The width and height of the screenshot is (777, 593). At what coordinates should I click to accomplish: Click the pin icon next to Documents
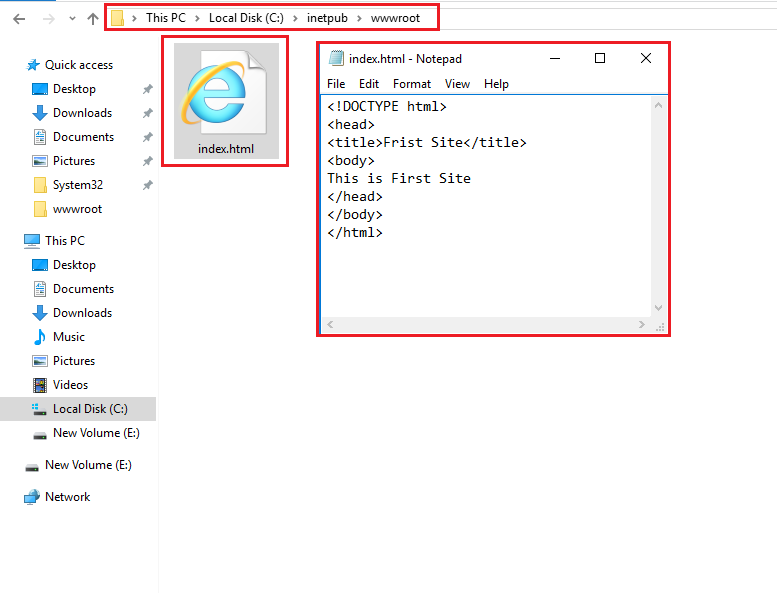(148, 137)
